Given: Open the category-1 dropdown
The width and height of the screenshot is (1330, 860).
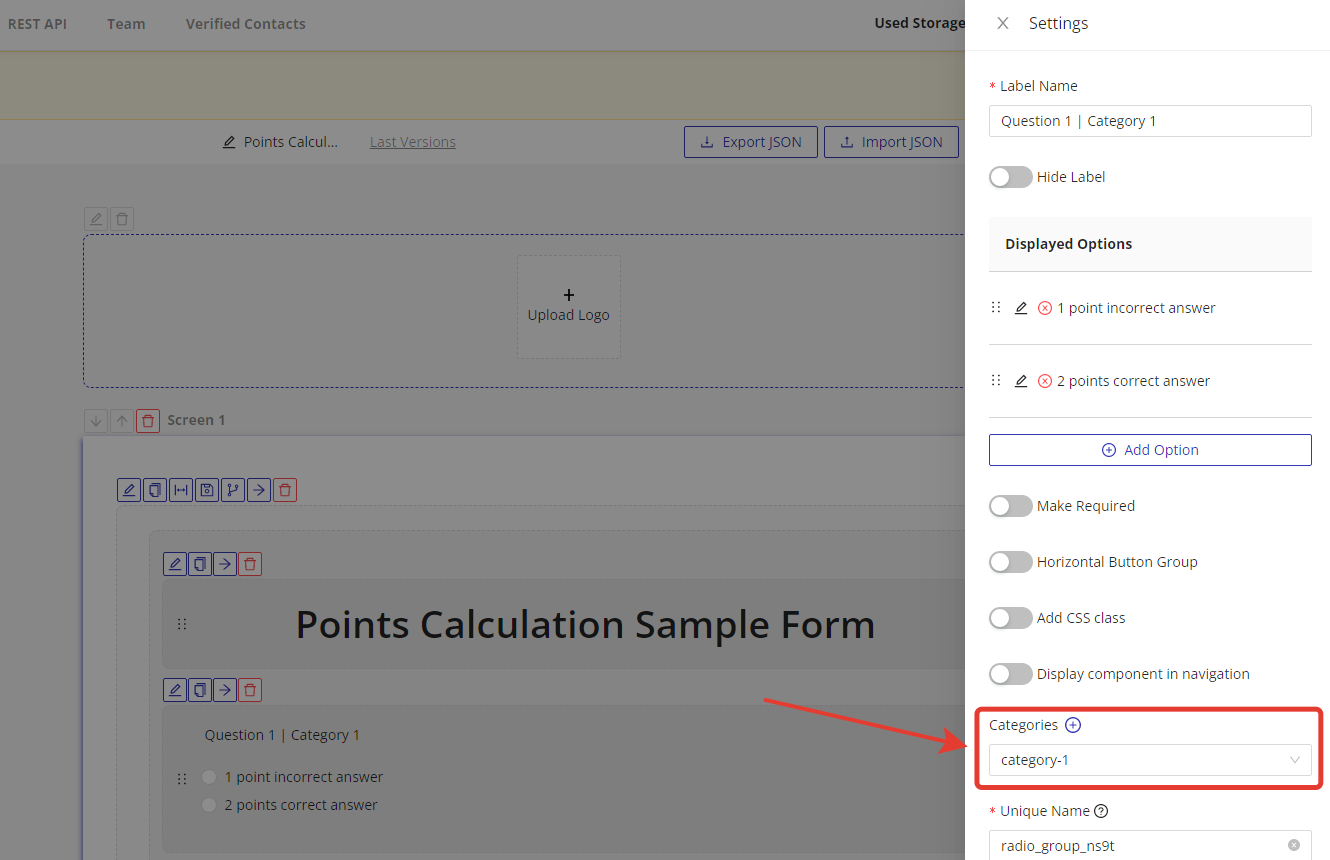Looking at the screenshot, I should click(1149, 760).
